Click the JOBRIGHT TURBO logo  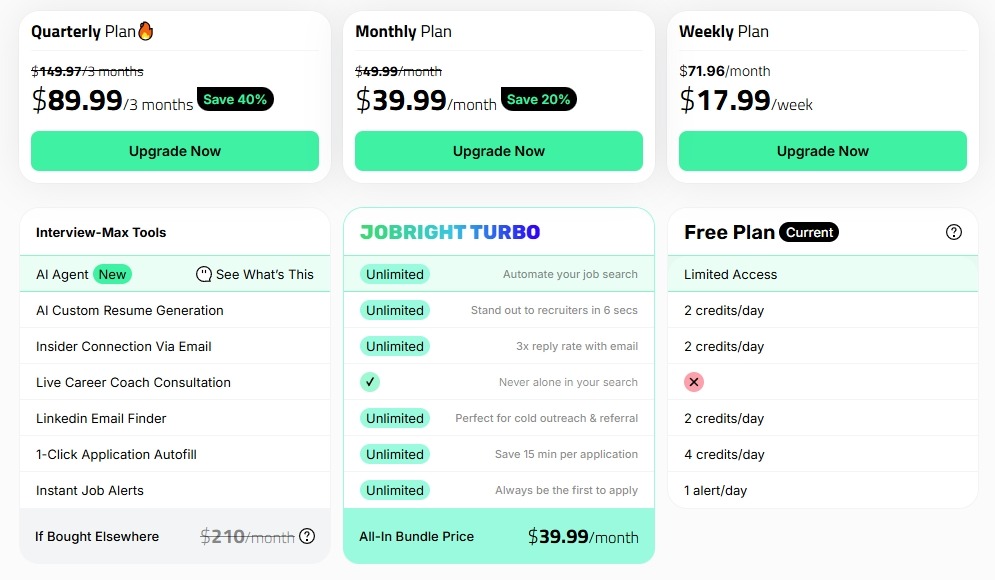tap(449, 232)
